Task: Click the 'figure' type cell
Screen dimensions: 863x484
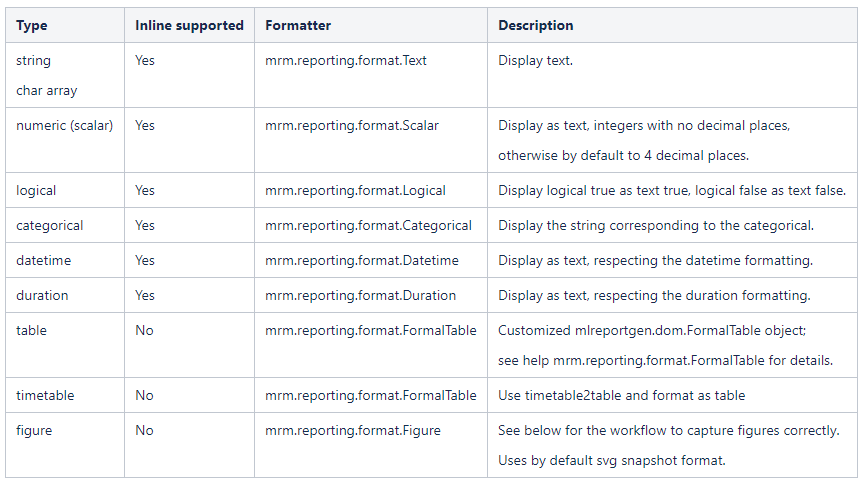Action: (x=34, y=430)
